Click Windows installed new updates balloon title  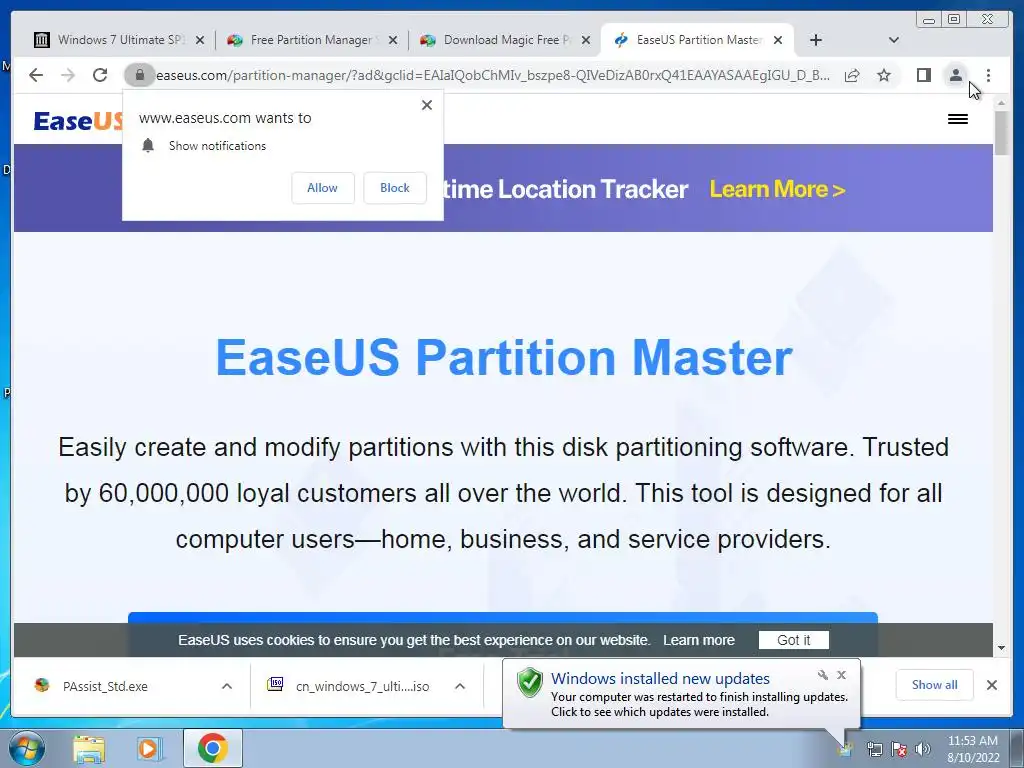660,679
